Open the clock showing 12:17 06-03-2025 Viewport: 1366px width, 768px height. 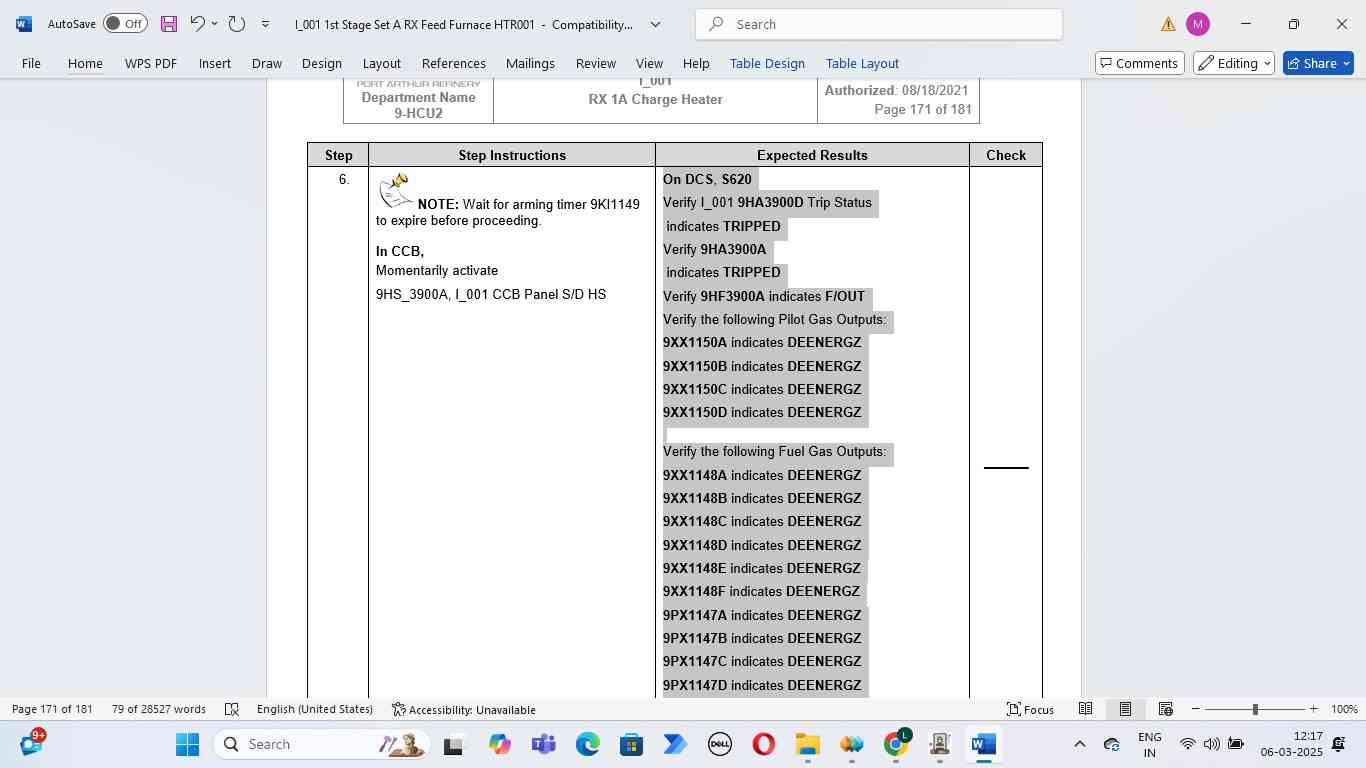point(1291,744)
